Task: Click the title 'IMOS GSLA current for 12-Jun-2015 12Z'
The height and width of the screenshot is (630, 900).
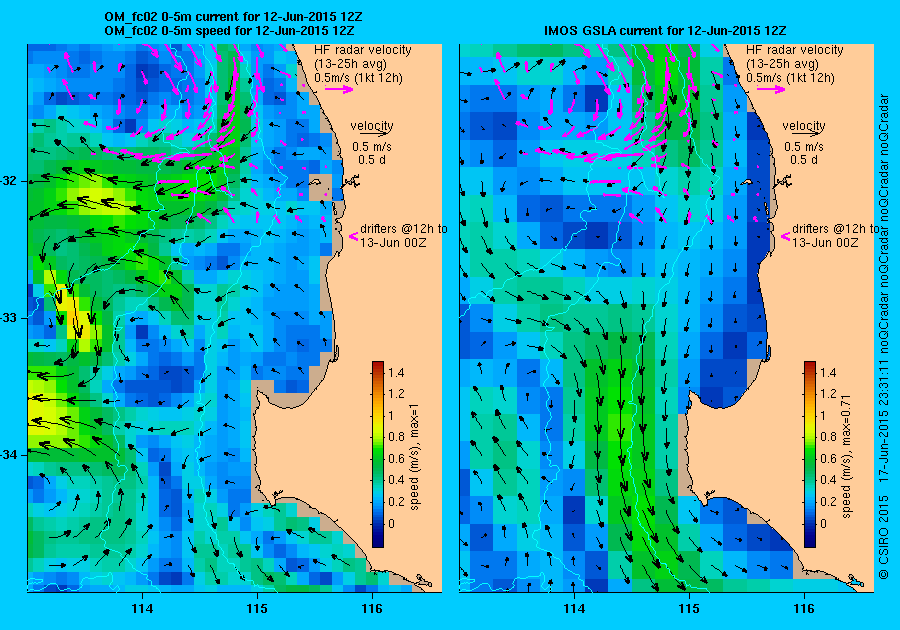Action: 665,30
